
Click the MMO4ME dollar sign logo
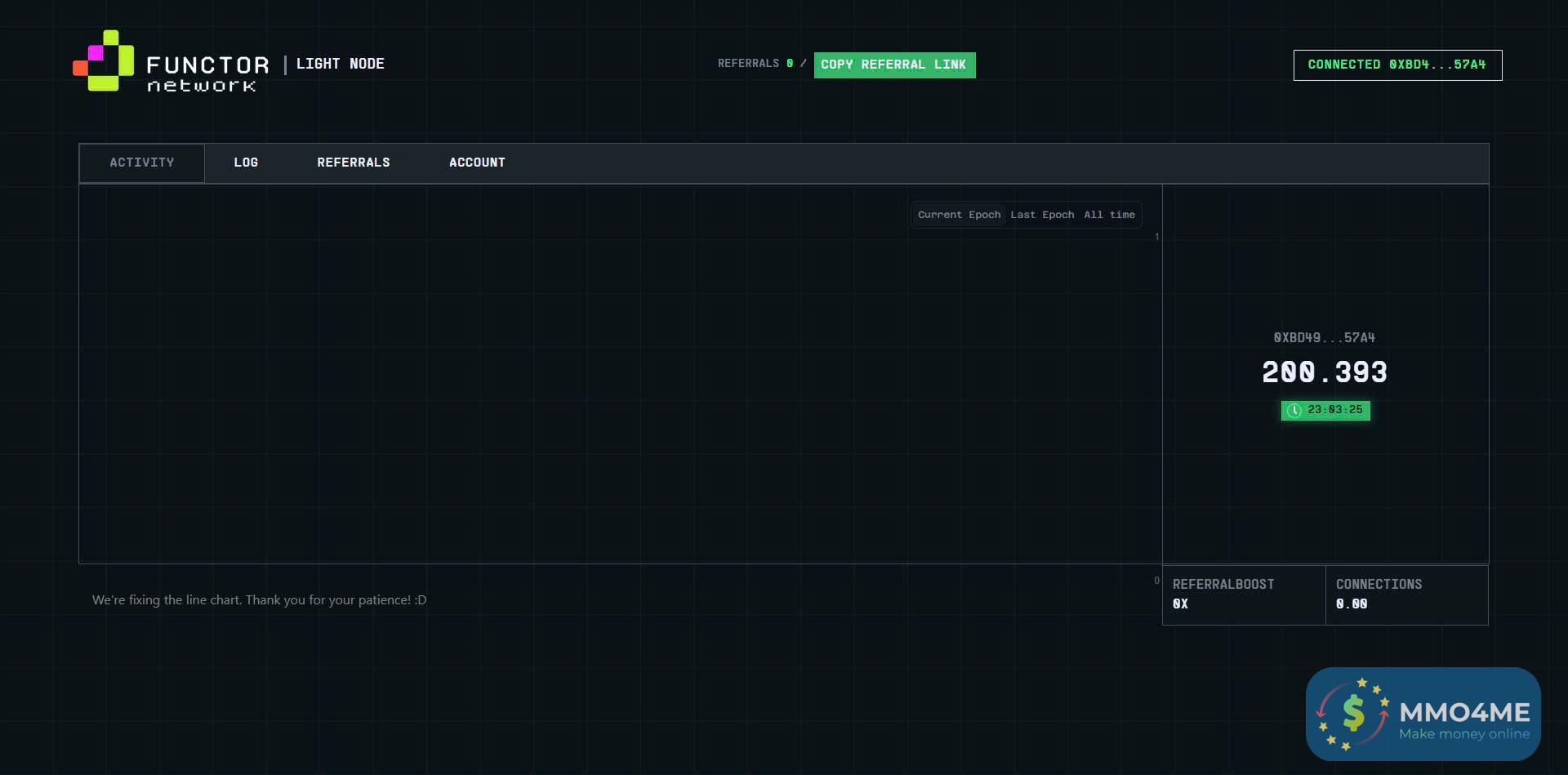pyautogui.click(x=1353, y=714)
